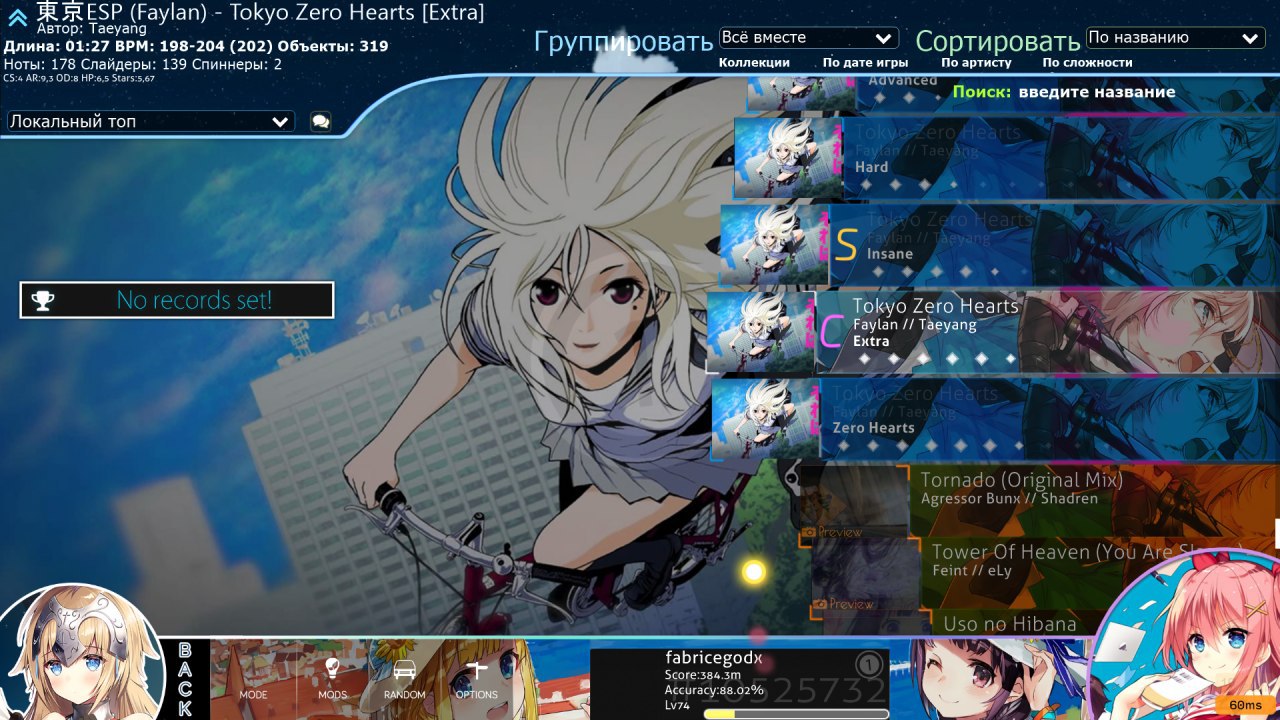Click the Accuracy:88.02% text

pyautogui.click(x=714, y=690)
